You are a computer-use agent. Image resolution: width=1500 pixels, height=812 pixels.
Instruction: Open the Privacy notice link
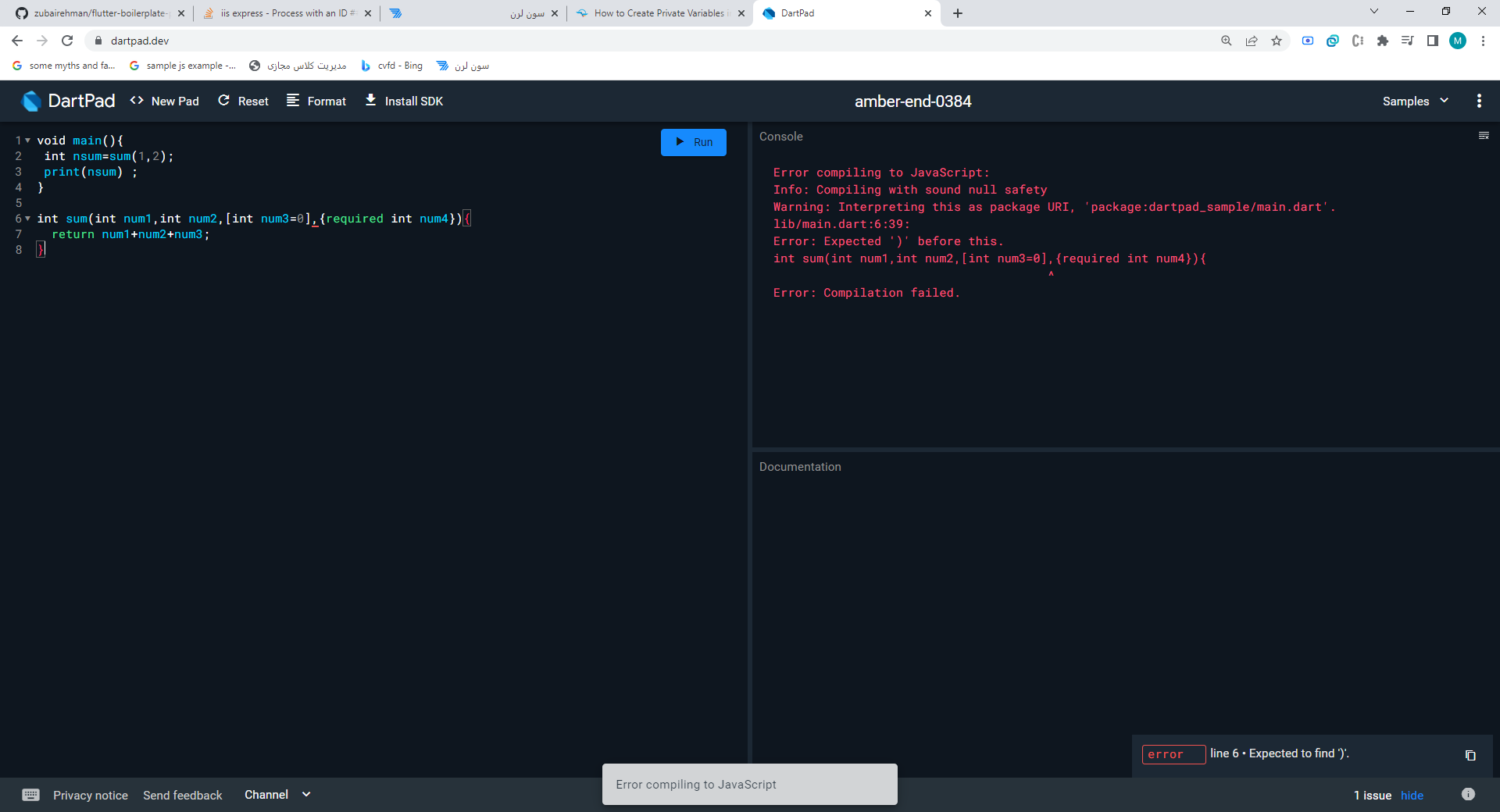pos(91,796)
